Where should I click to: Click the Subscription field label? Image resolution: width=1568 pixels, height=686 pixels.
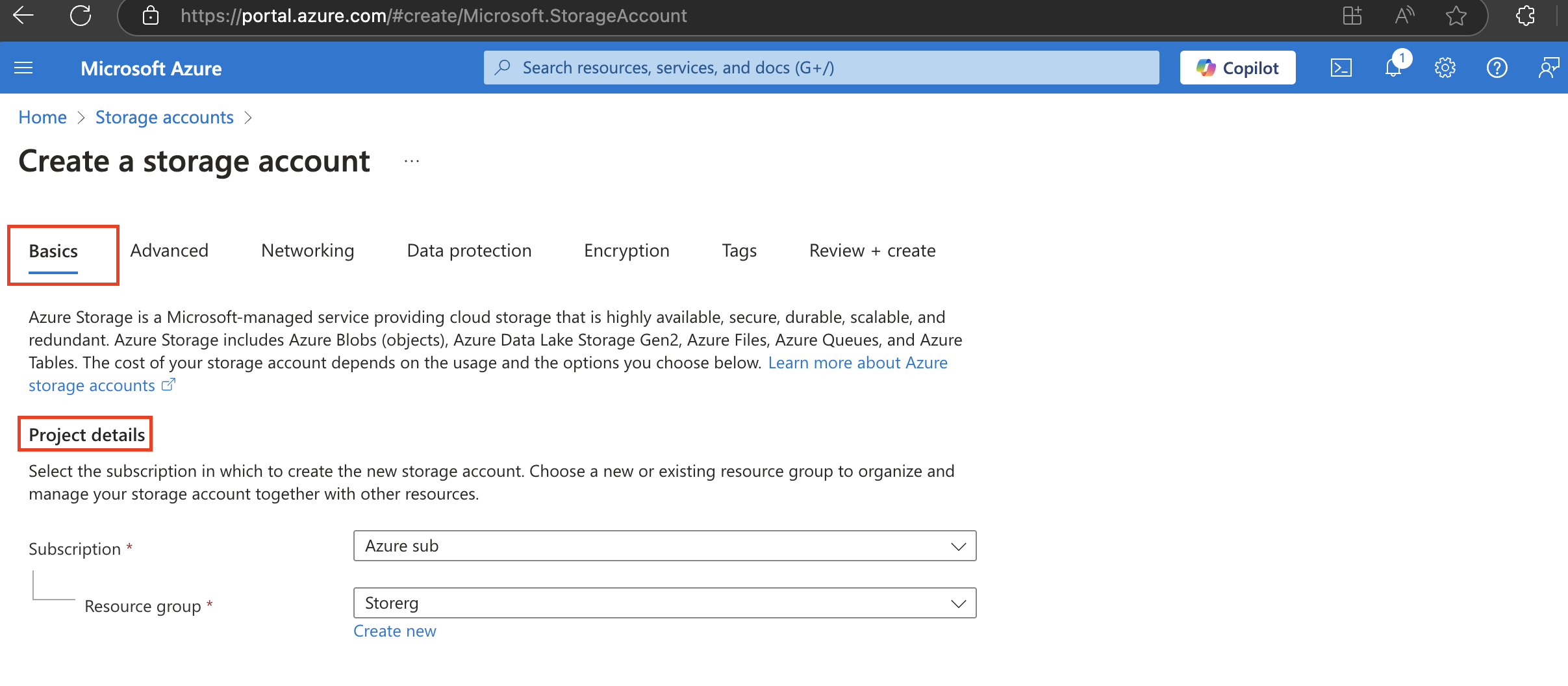(75, 549)
